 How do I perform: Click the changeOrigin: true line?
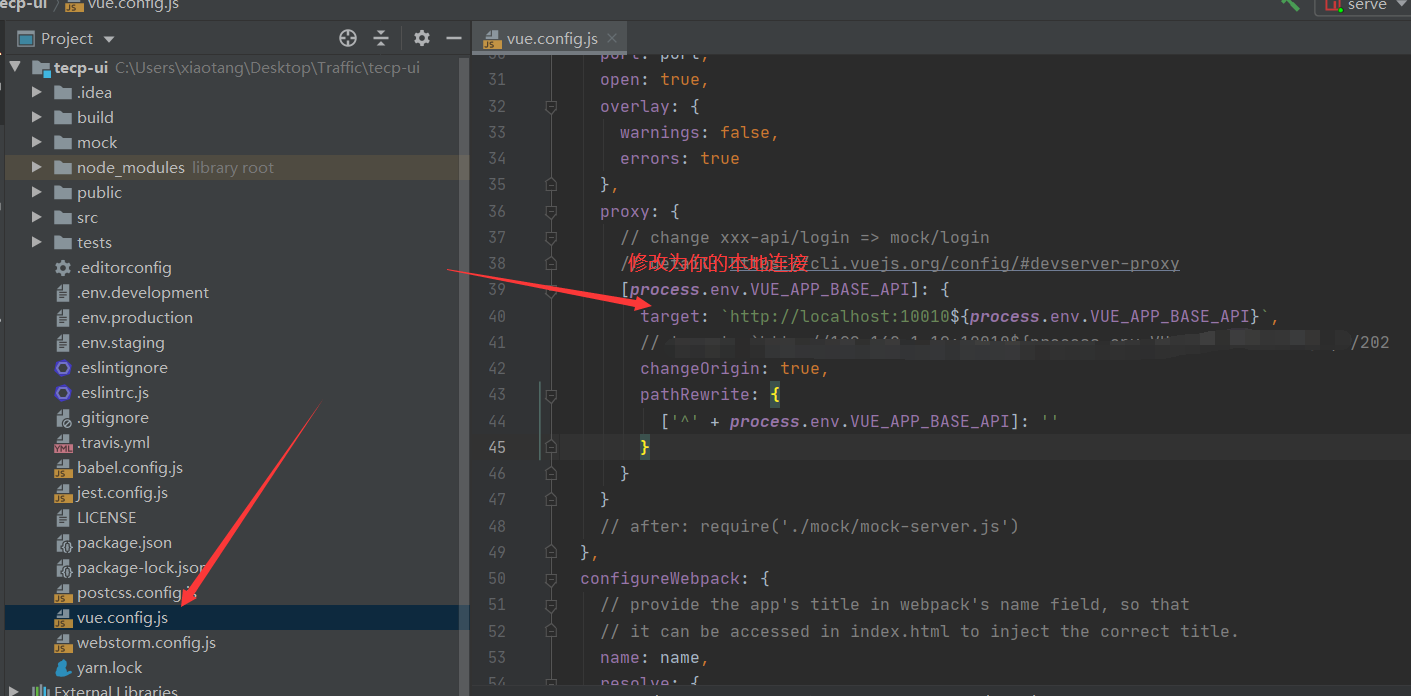click(x=735, y=368)
